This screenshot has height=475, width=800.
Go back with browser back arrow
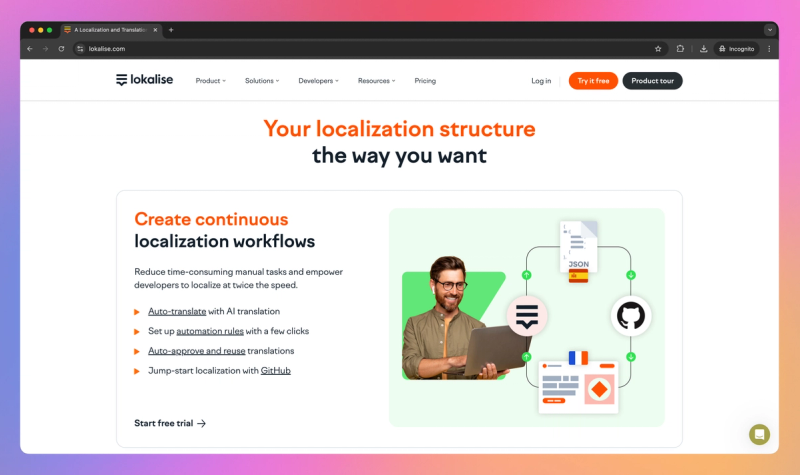coord(30,49)
